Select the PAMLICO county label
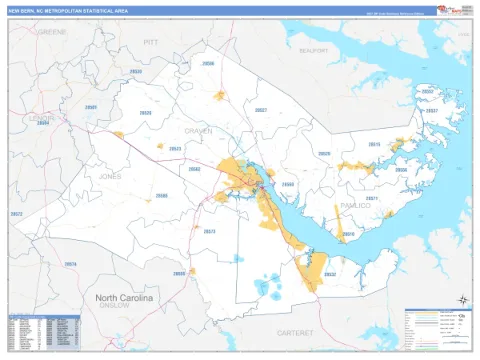 click(x=355, y=205)
